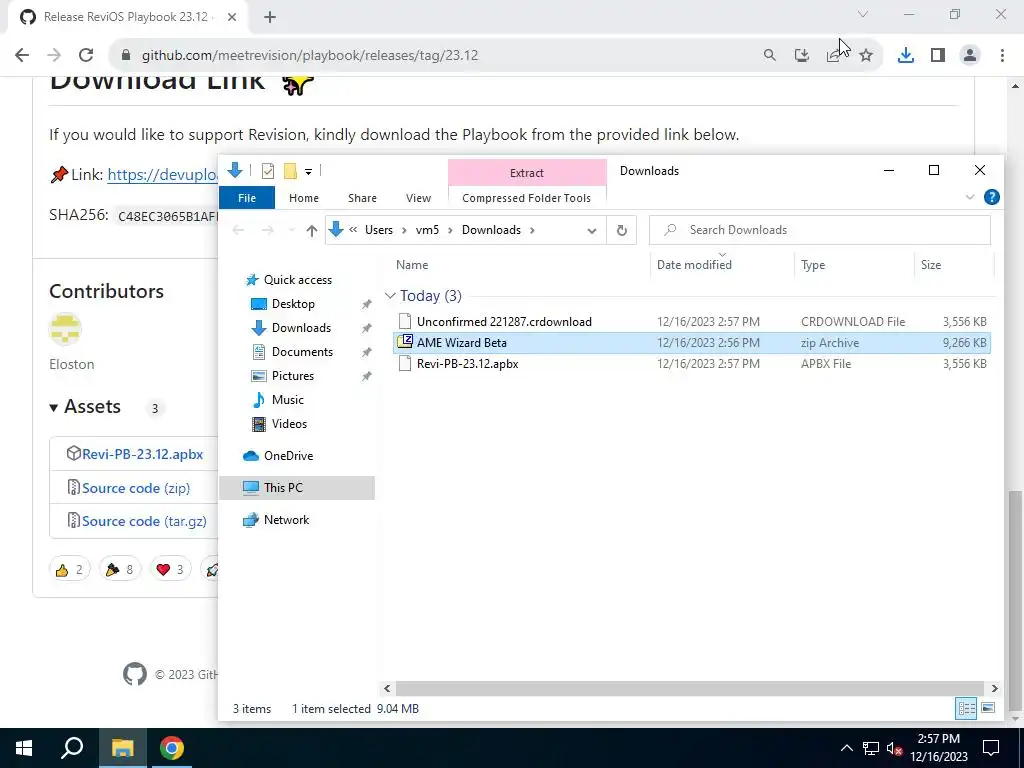Image resolution: width=1024 pixels, height=768 pixels.
Task: Select Network in navigation pane
Action: coord(286,520)
